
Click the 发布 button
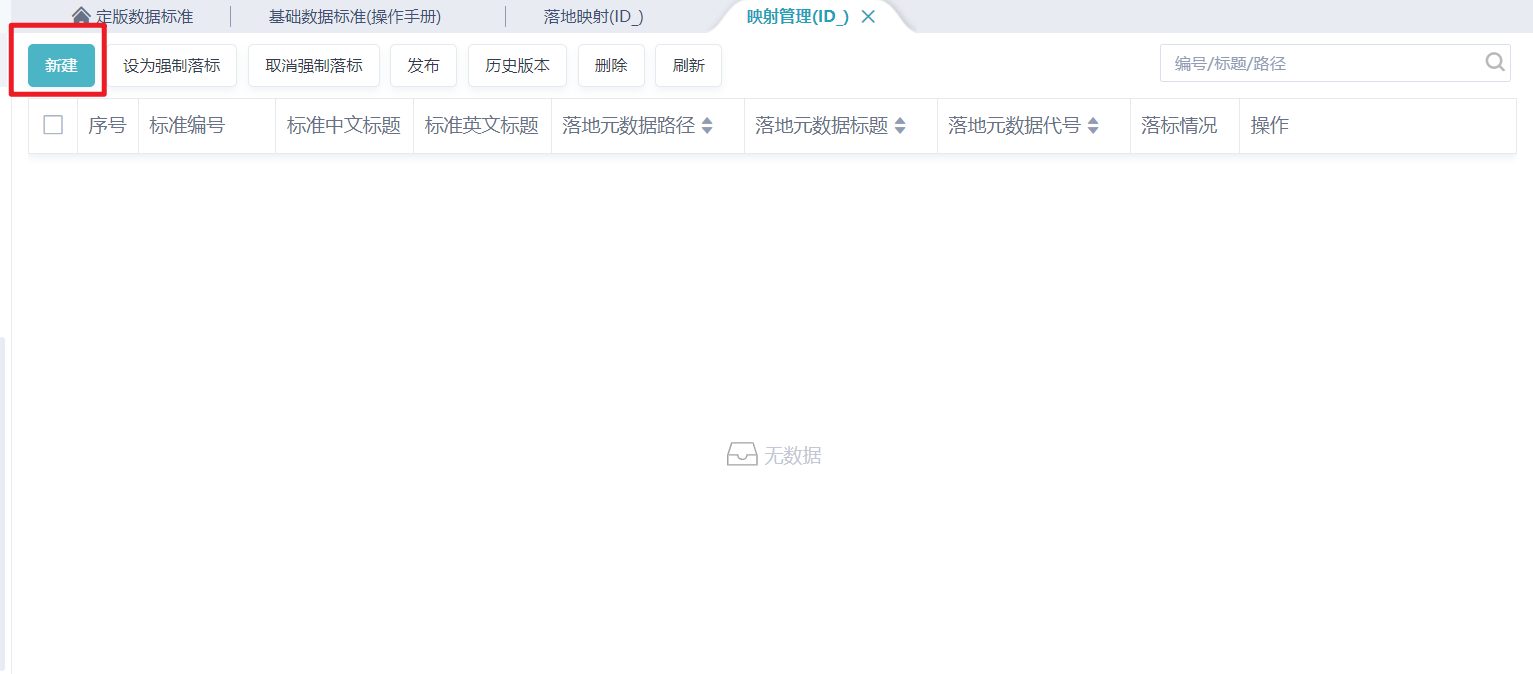coord(422,64)
